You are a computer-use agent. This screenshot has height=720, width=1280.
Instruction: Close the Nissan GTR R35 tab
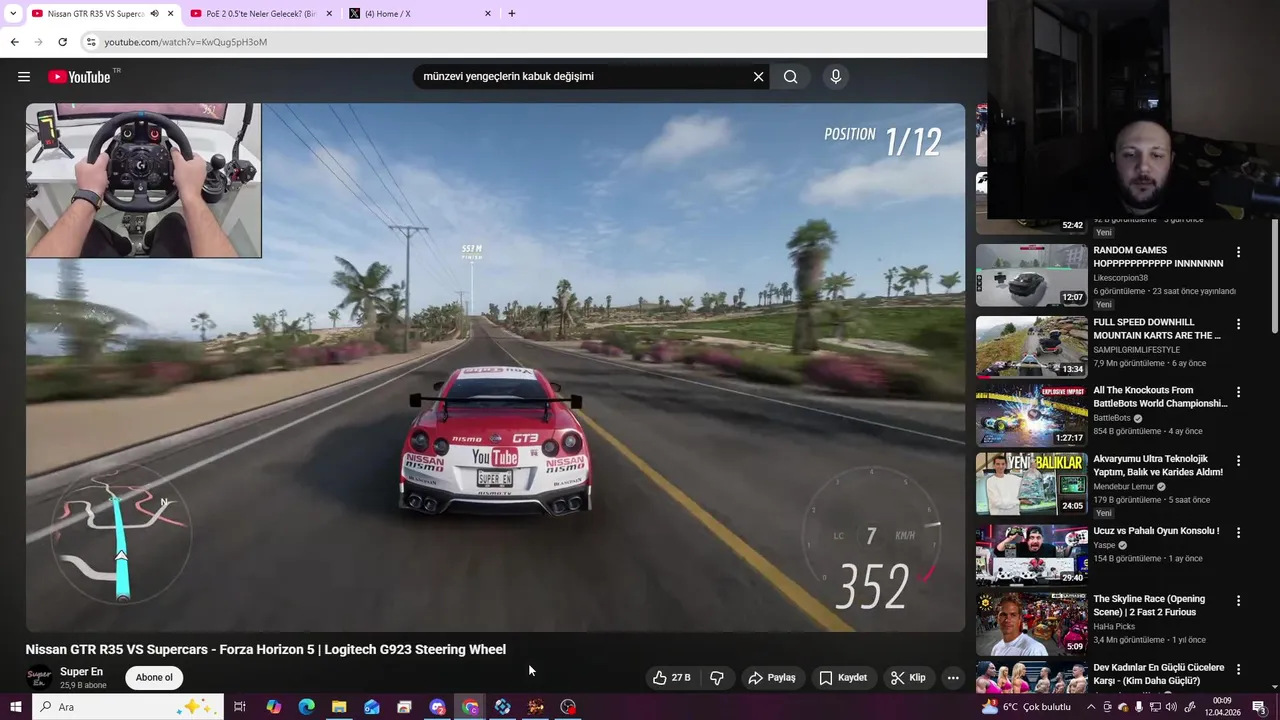171,14
